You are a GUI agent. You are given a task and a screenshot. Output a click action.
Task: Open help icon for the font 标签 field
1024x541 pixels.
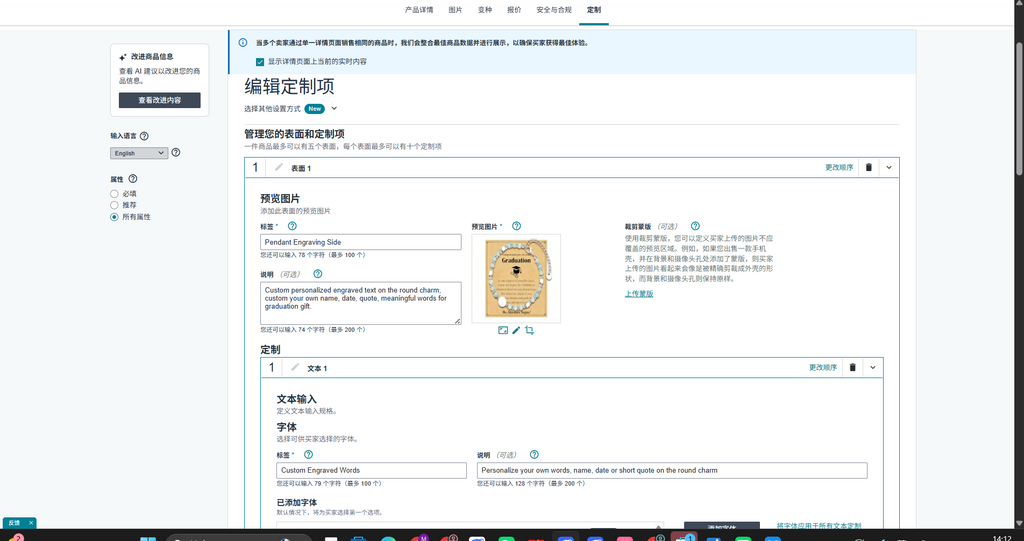click(x=308, y=455)
